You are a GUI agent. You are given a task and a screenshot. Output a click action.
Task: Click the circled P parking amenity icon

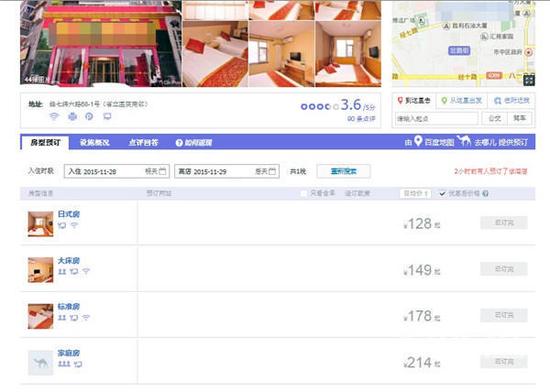89,116
